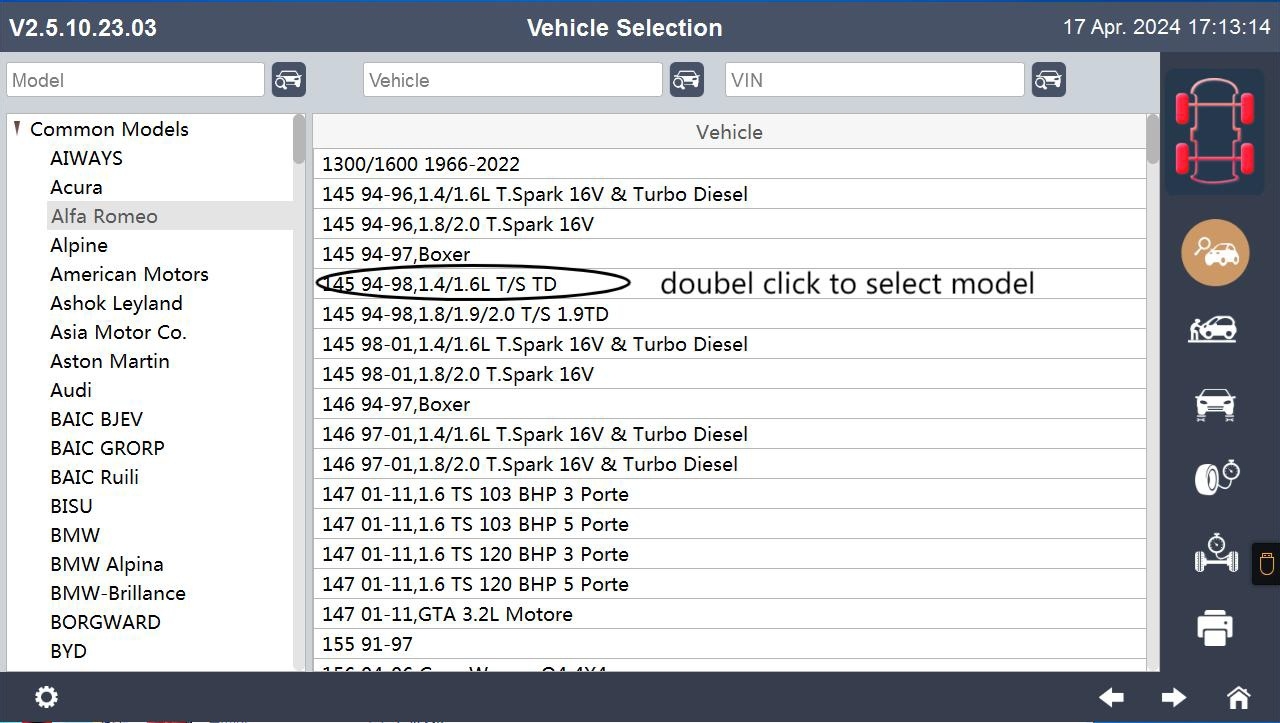The width and height of the screenshot is (1280, 723).
Task: Select the vehicle search icon in sidebar
Action: click(x=1215, y=253)
